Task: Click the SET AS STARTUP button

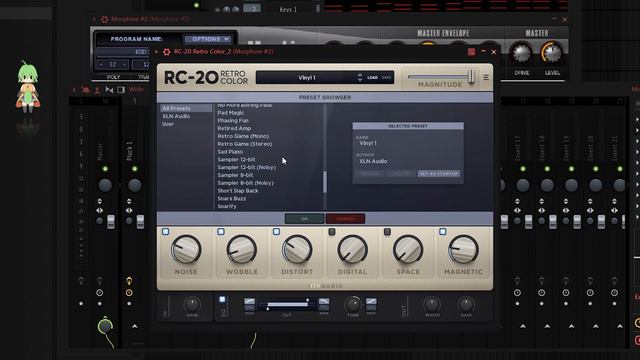Action: click(439, 174)
